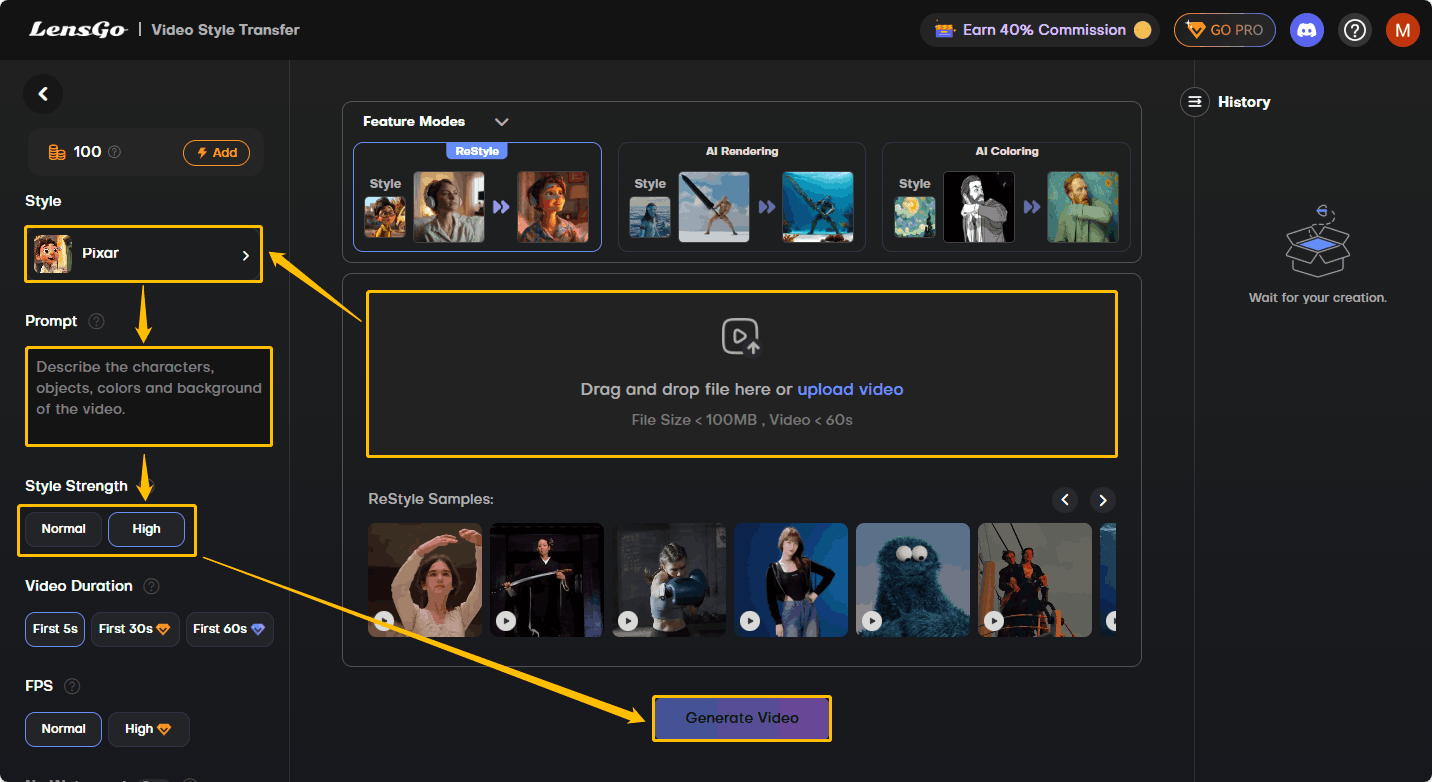Click the help icon next to Prompt

point(96,321)
